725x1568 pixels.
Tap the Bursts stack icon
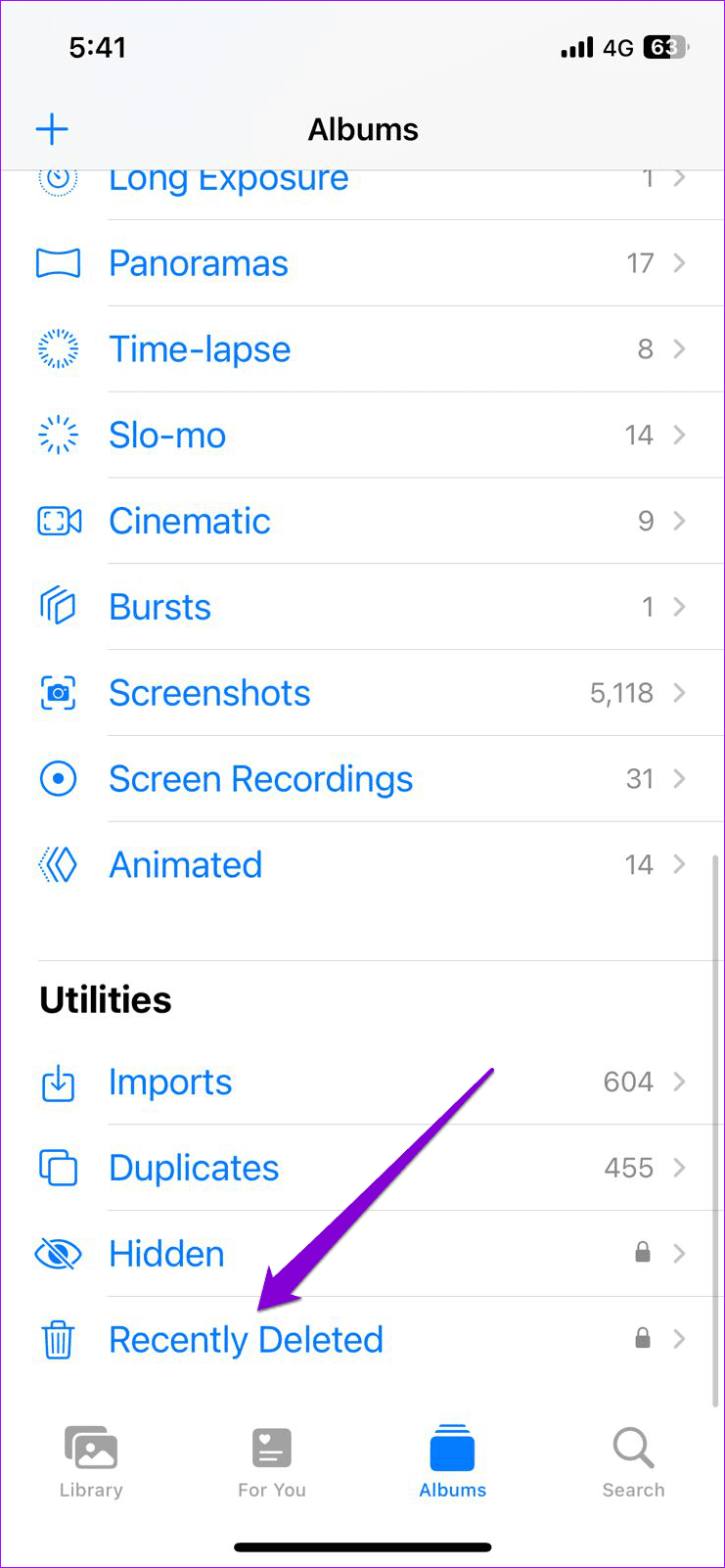(58, 607)
